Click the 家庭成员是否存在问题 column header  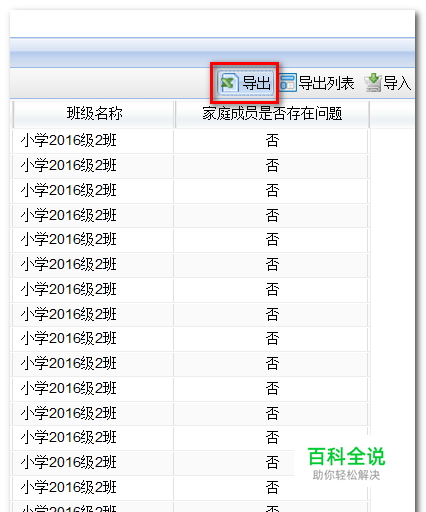pos(272,114)
